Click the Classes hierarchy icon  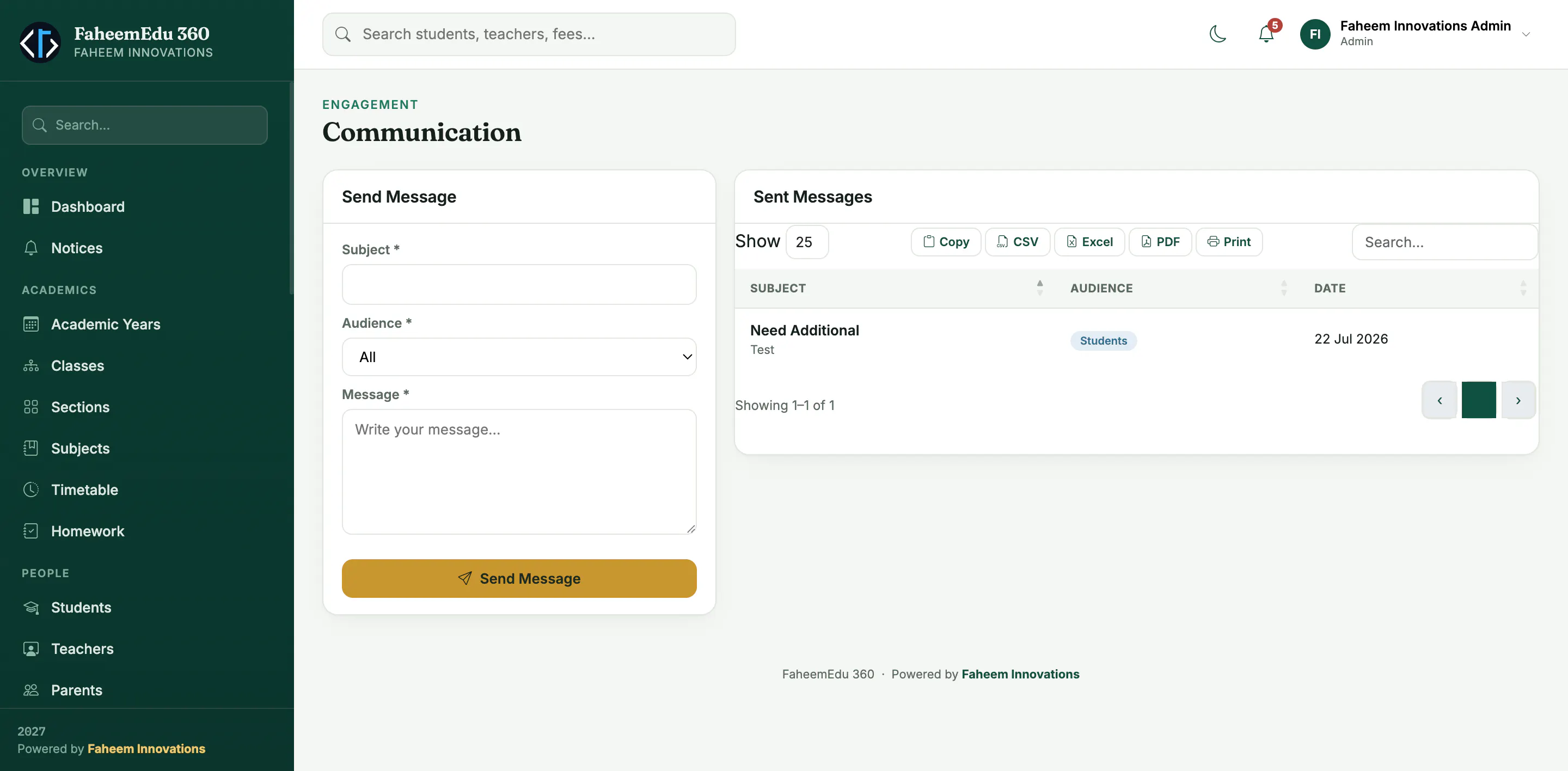[30, 366]
